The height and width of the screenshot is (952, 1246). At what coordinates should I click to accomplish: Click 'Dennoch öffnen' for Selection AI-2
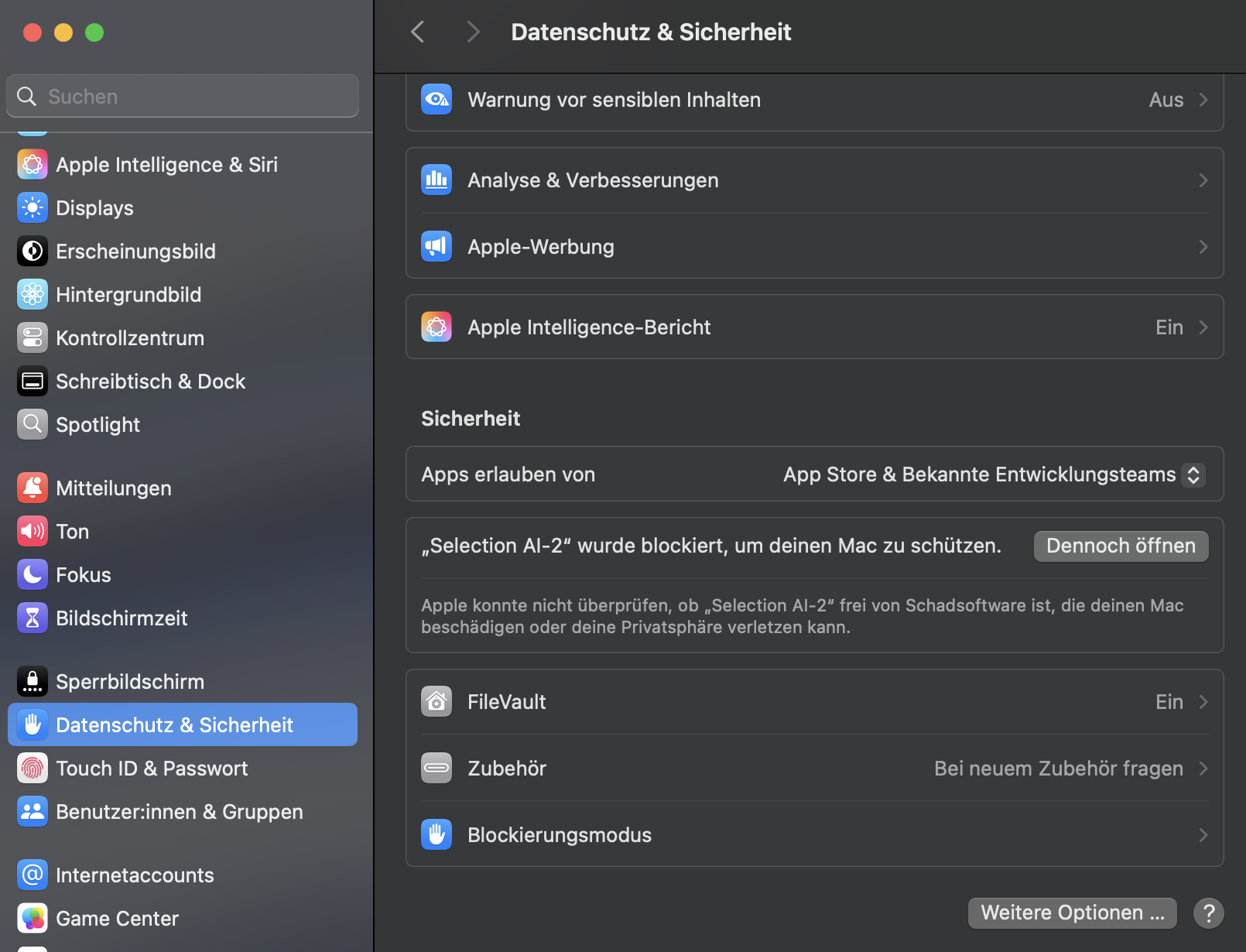point(1121,546)
